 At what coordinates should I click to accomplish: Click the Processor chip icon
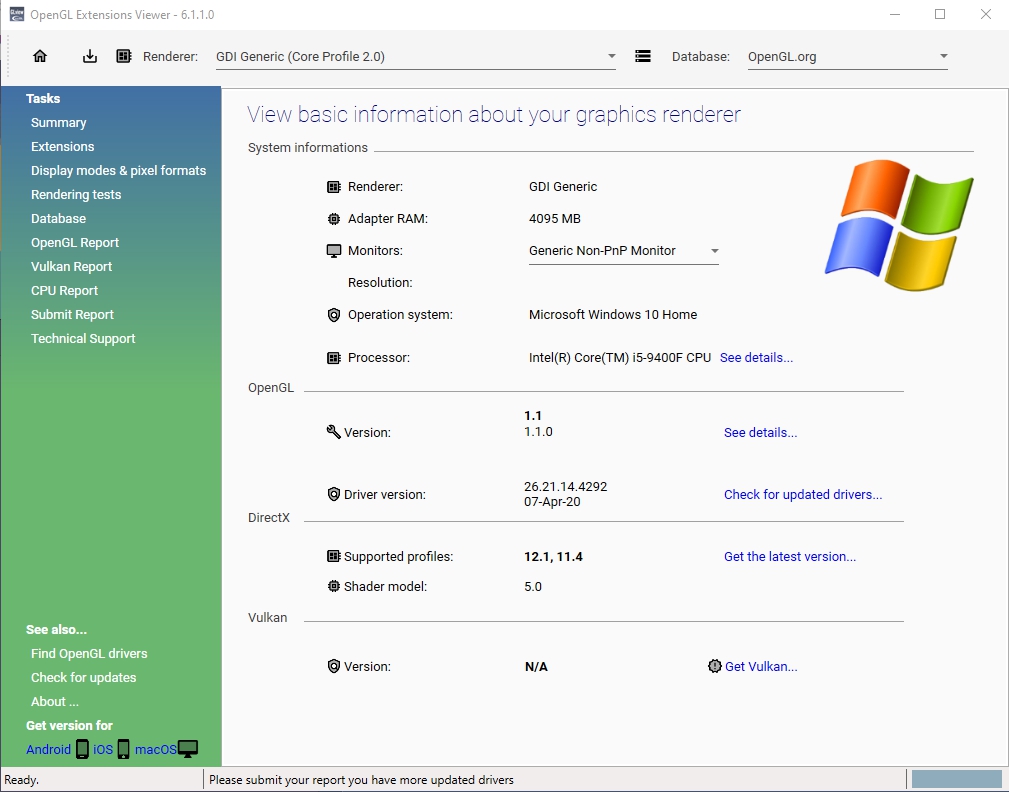333,358
